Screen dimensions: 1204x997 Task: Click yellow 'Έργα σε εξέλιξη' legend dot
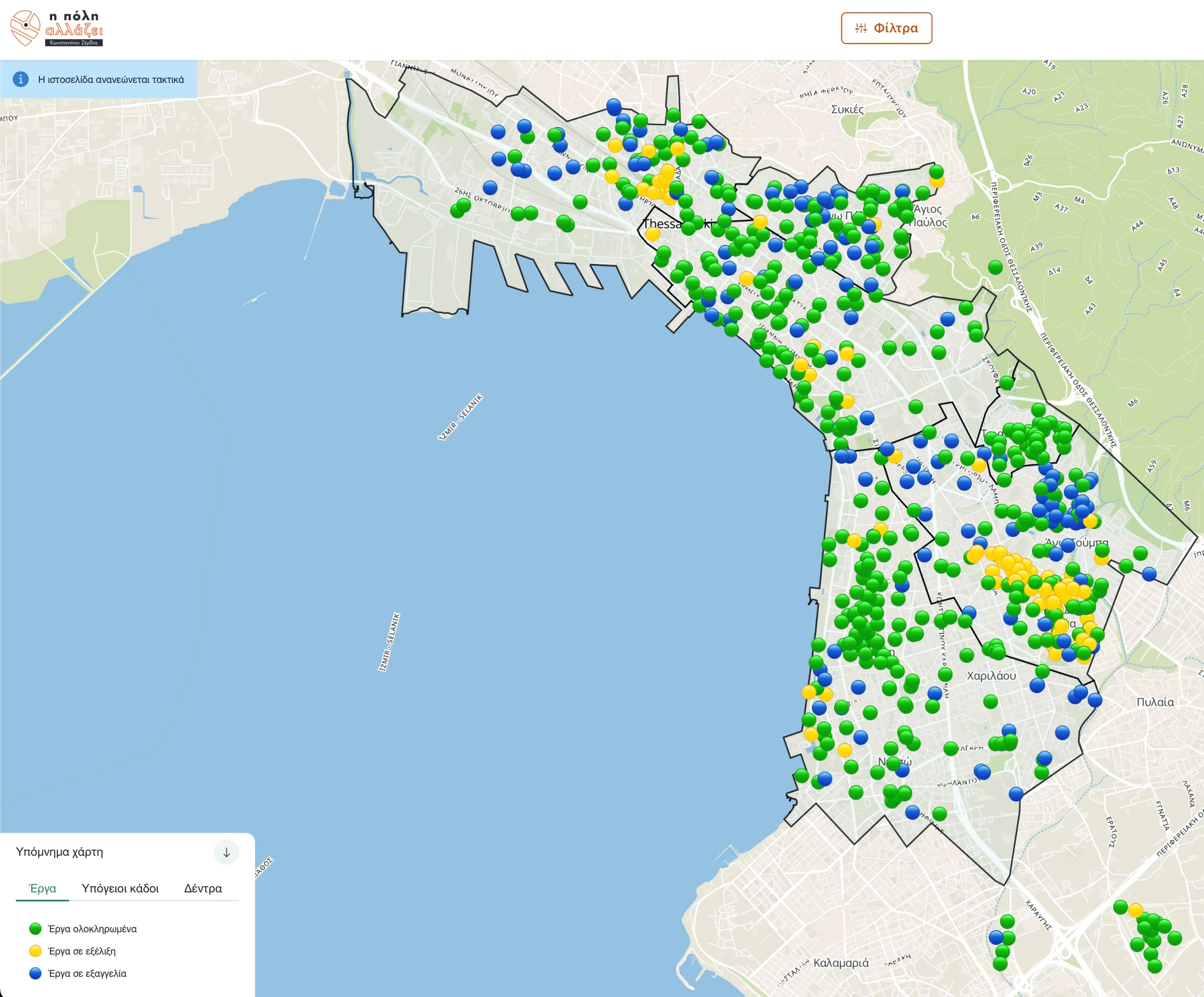pyautogui.click(x=35, y=951)
